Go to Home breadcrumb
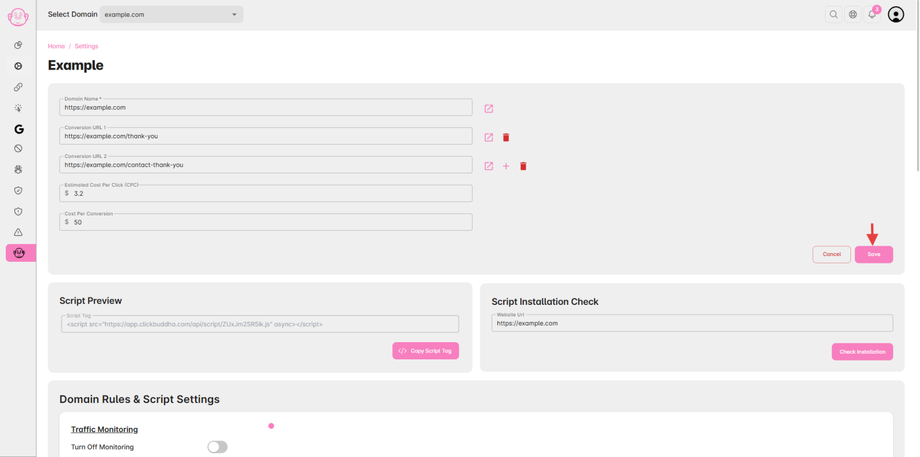 pos(56,46)
